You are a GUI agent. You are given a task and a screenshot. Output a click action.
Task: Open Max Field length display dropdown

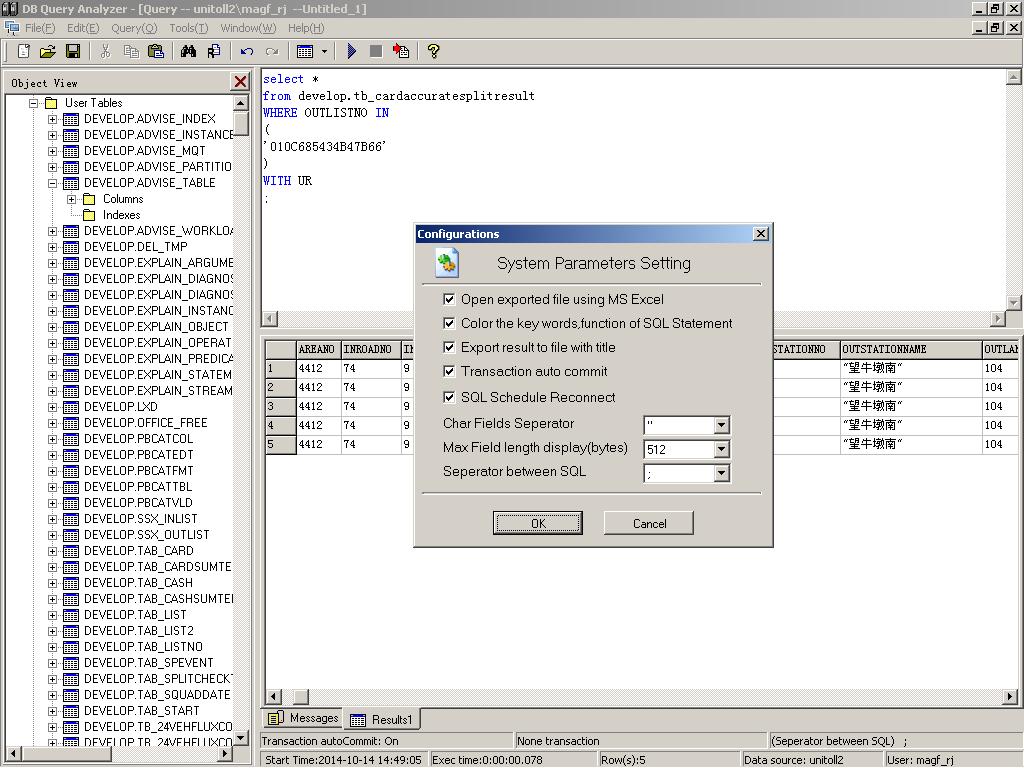721,449
